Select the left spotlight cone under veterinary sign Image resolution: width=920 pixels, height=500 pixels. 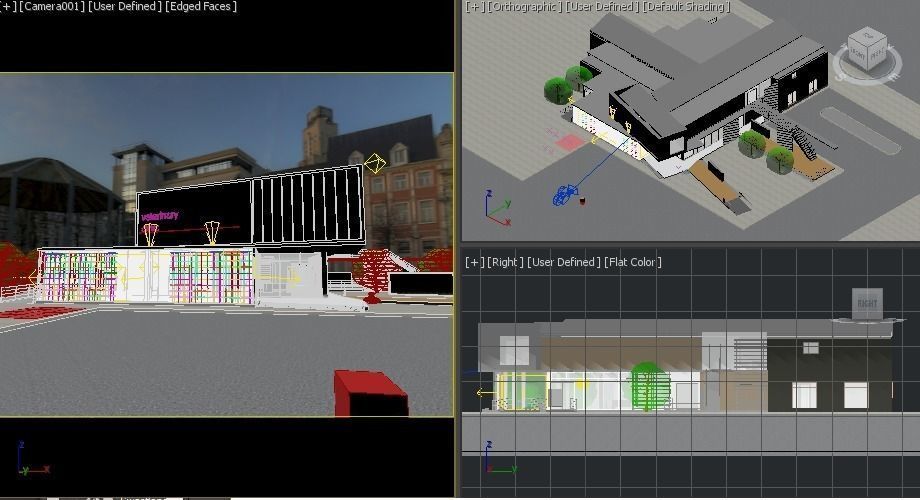[x=150, y=234]
